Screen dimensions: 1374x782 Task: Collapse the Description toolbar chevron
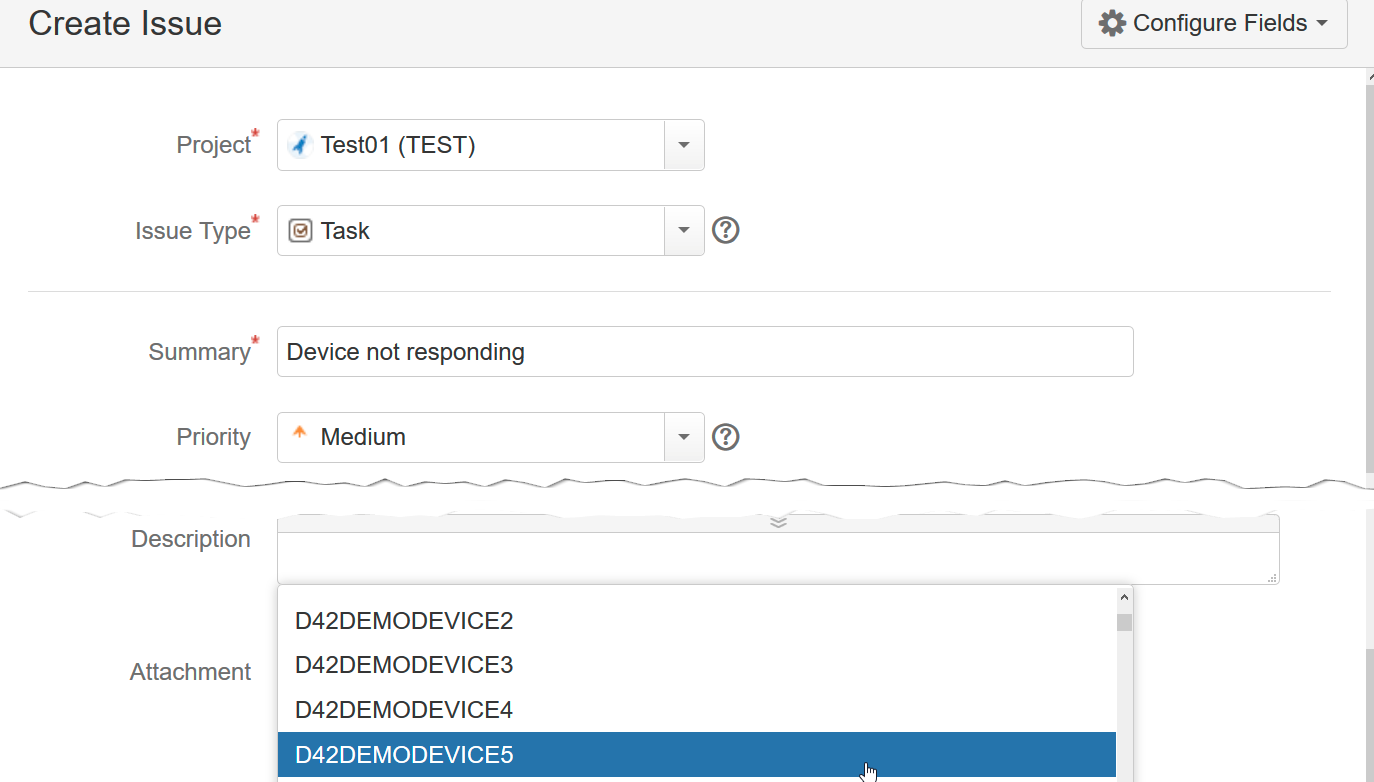coord(779,522)
